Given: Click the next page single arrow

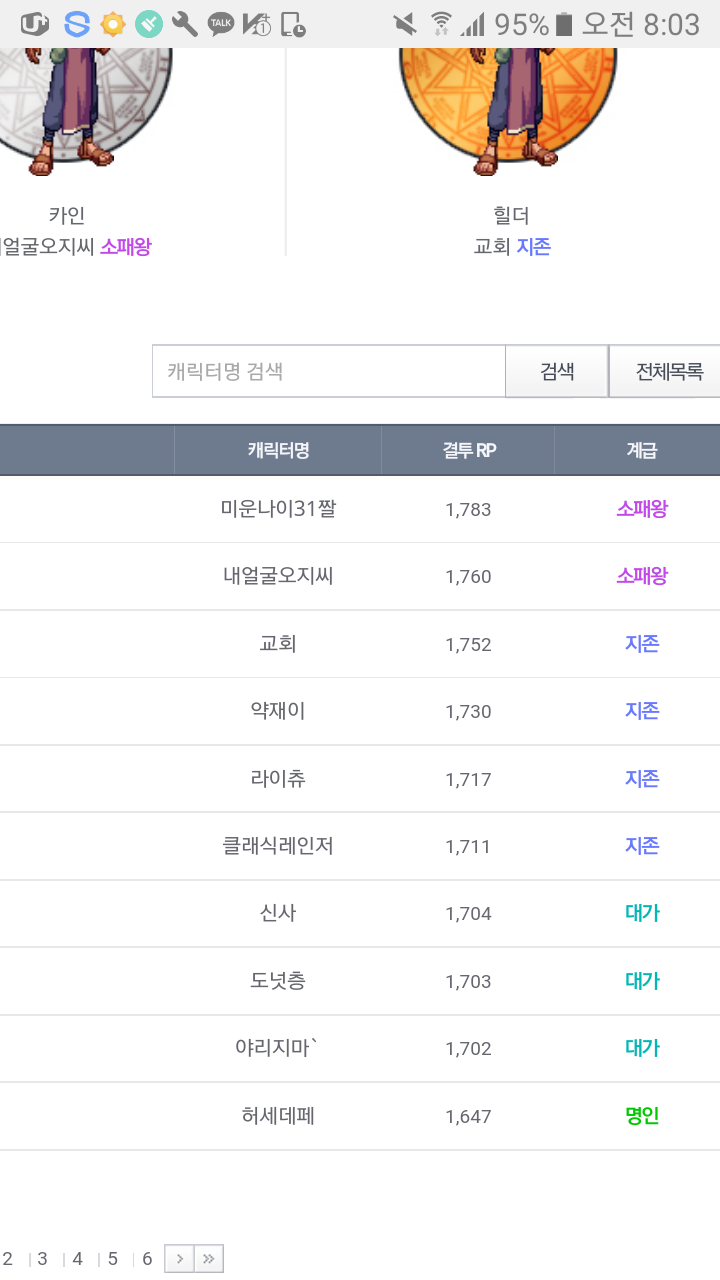Looking at the screenshot, I should click(179, 1258).
